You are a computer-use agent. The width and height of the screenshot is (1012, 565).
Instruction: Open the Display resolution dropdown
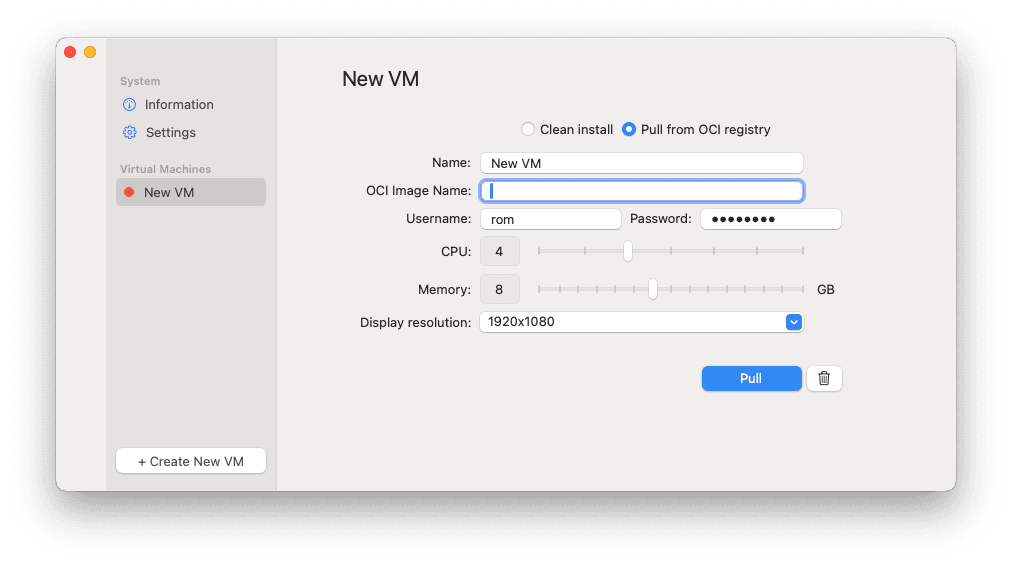641,322
